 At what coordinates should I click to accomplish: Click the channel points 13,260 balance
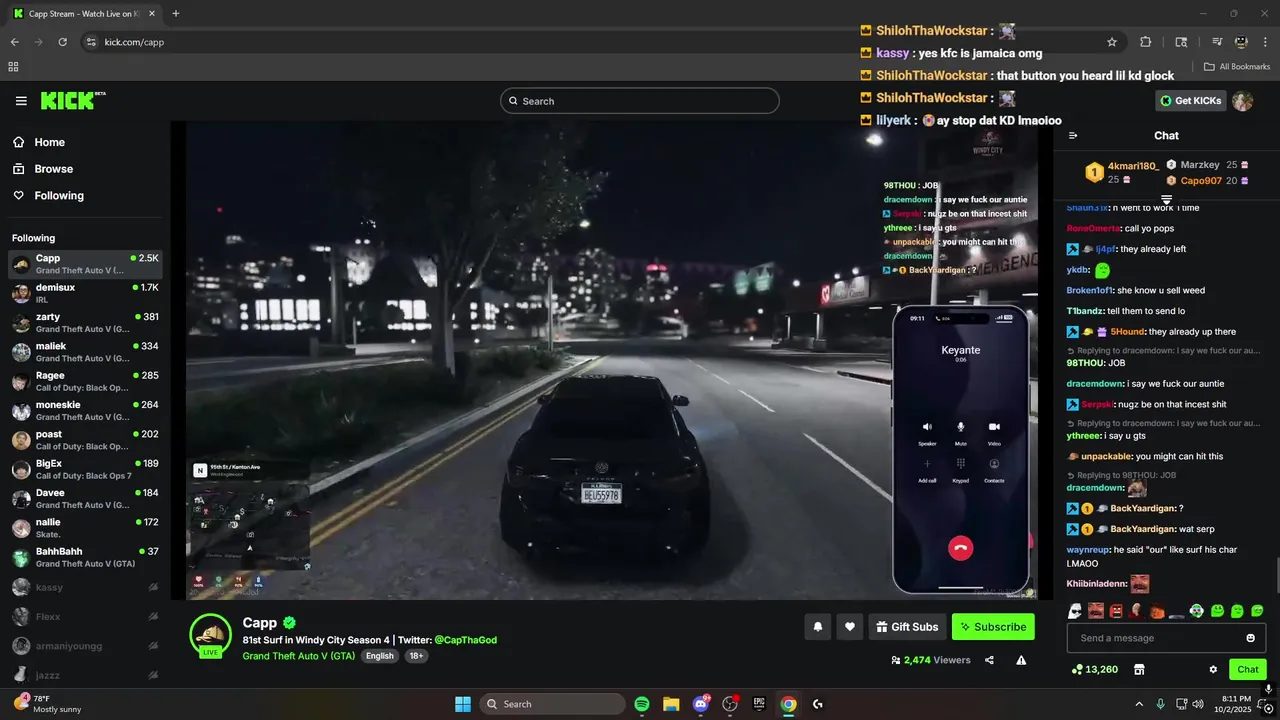click(x=1095, y=669)
